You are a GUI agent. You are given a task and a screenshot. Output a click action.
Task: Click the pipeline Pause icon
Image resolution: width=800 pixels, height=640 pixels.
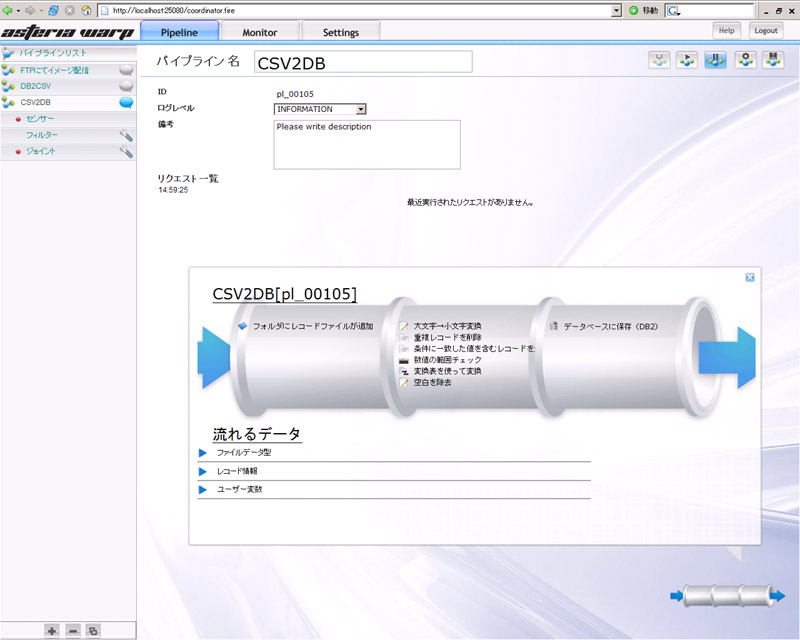coord(715,60)
